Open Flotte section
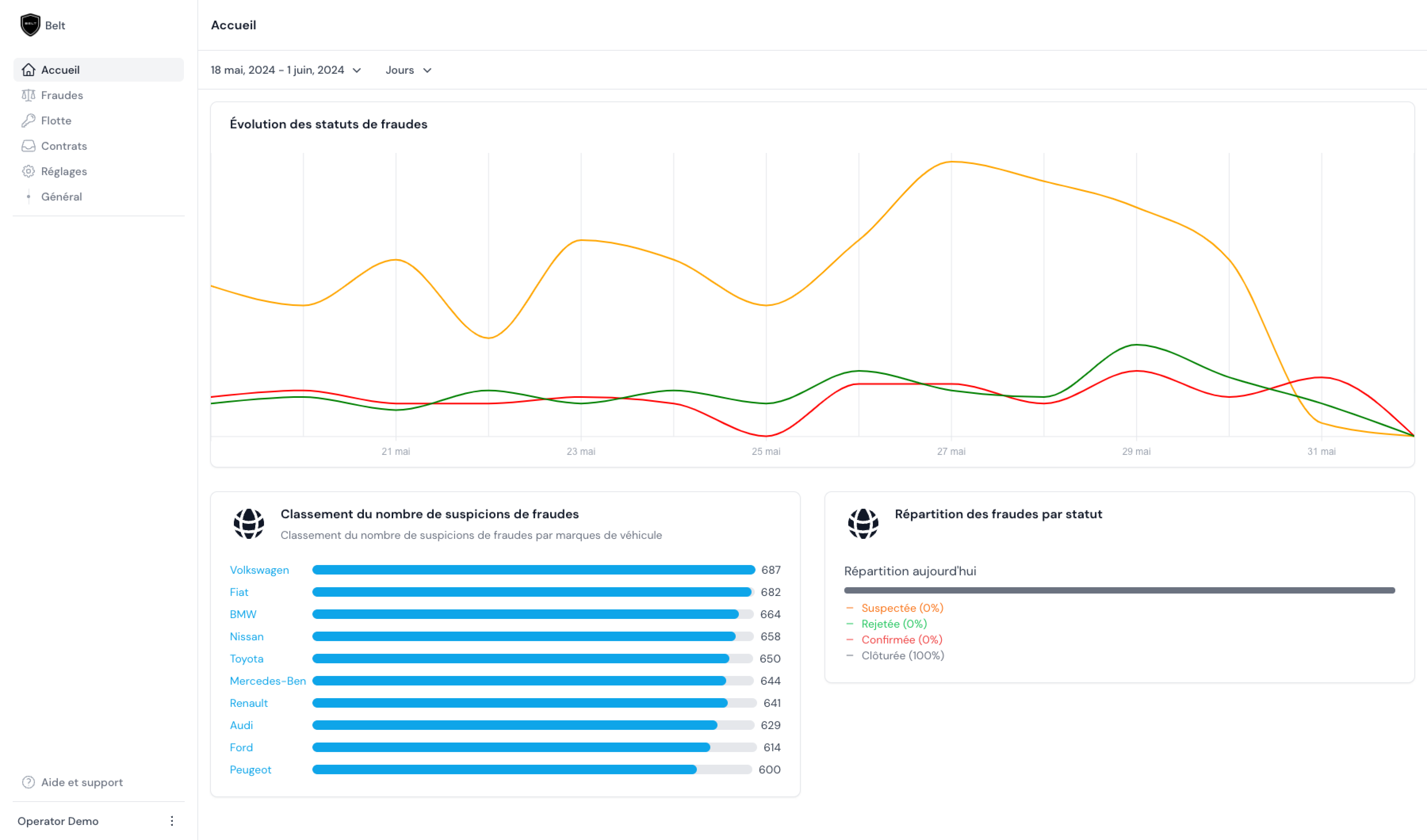Viewport: 1427px width, 840px height. point(99,121)
